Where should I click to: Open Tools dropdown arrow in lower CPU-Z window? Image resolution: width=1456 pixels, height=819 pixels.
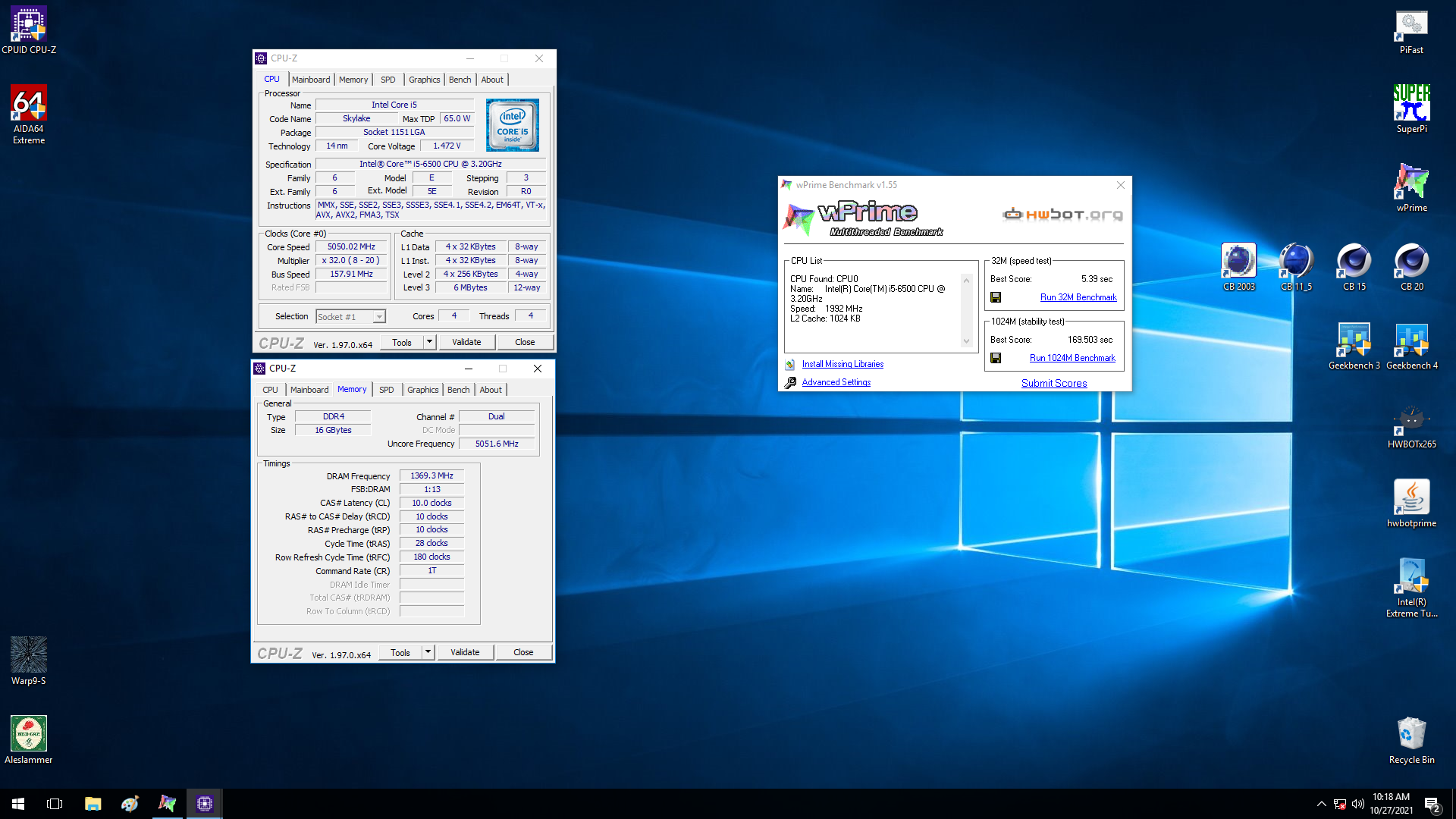pos(428,652)
